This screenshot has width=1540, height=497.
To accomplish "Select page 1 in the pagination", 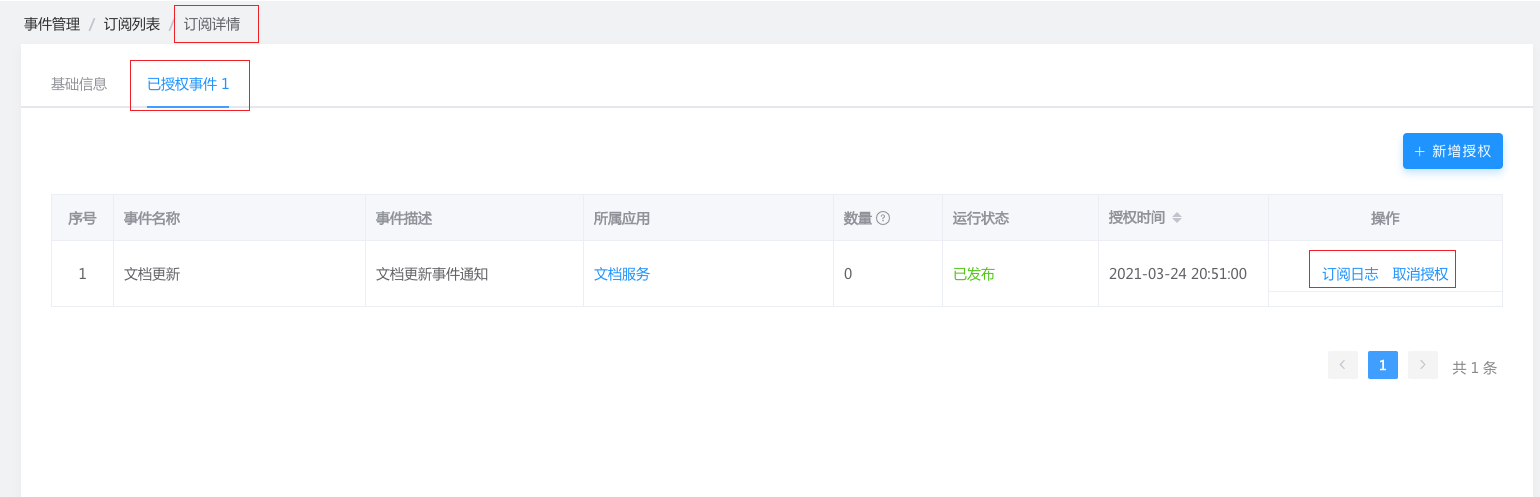I will click(x=1382, y=365).
